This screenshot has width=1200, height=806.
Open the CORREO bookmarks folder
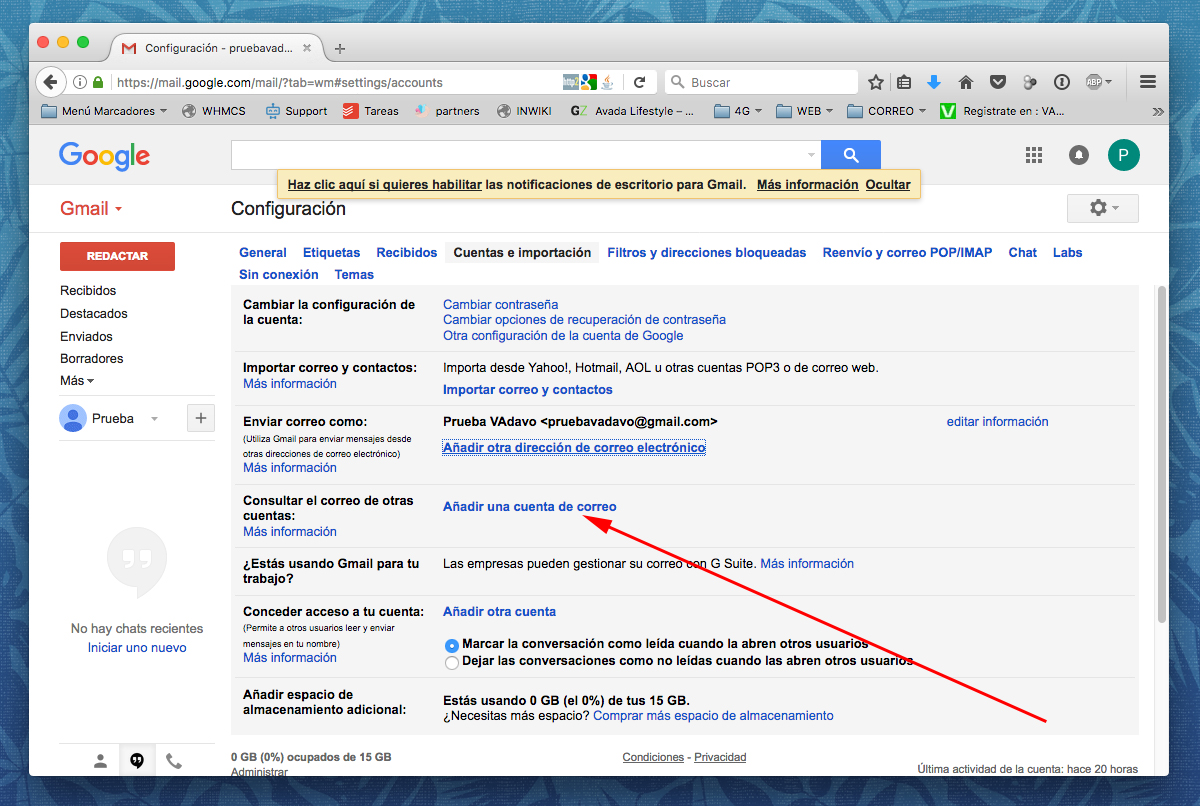tap(886, 111)
